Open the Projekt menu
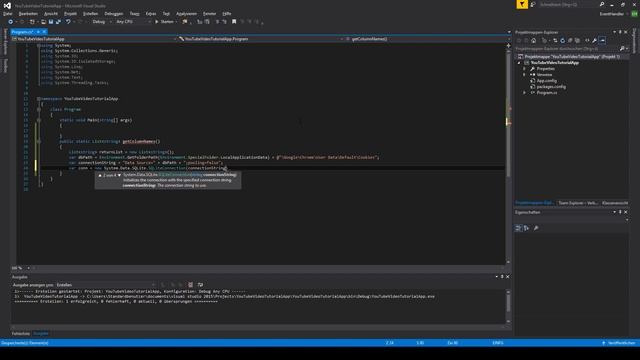The height and width of the screenshot is (360, 640). [x=70, y=13]
